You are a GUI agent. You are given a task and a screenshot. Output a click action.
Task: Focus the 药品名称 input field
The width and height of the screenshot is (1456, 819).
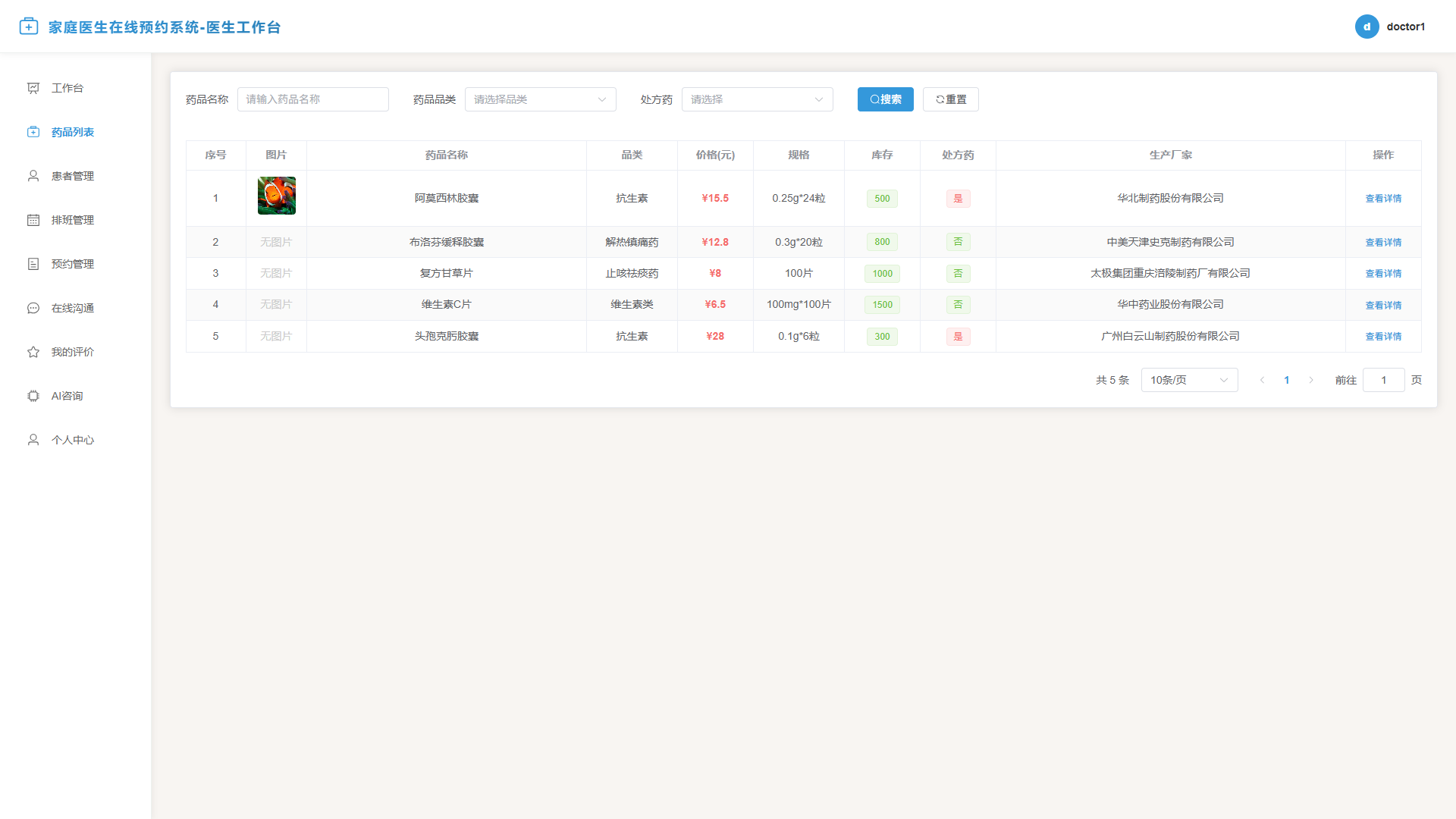312,99
